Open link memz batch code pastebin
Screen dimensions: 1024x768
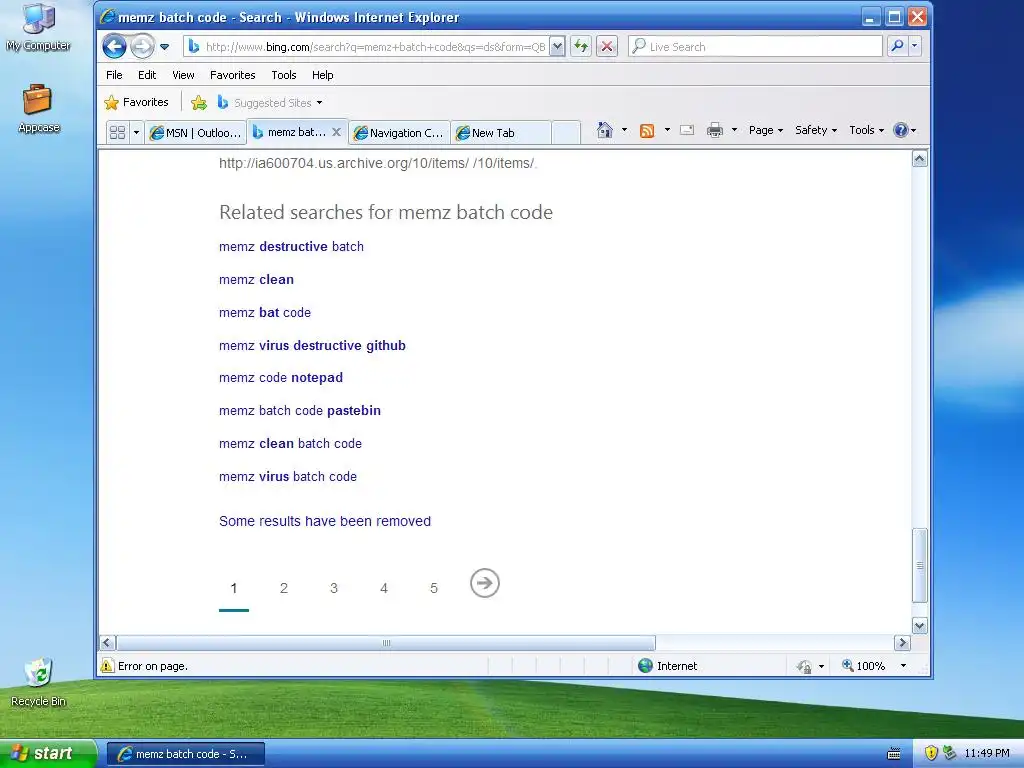pos(300,411)
